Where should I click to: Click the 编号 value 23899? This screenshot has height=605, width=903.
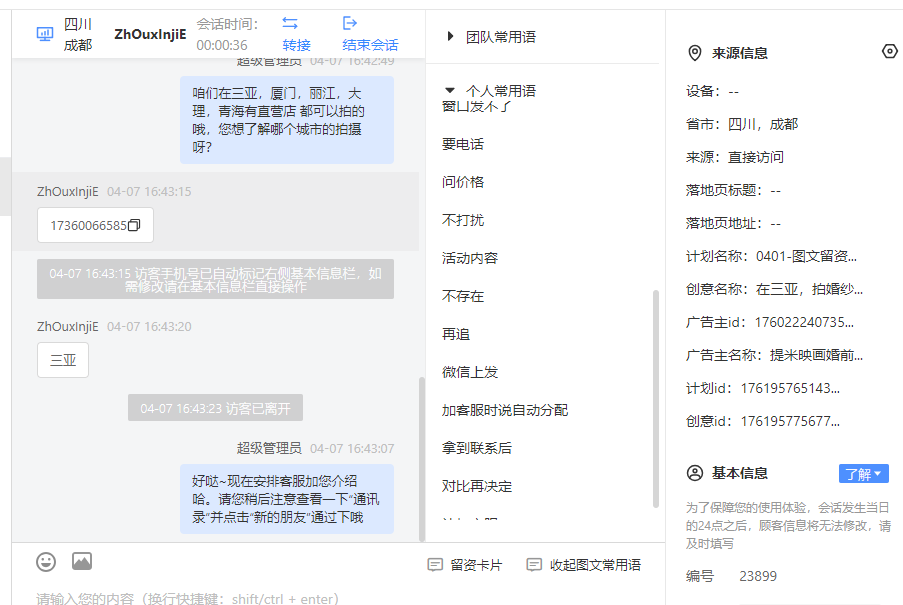758,576
